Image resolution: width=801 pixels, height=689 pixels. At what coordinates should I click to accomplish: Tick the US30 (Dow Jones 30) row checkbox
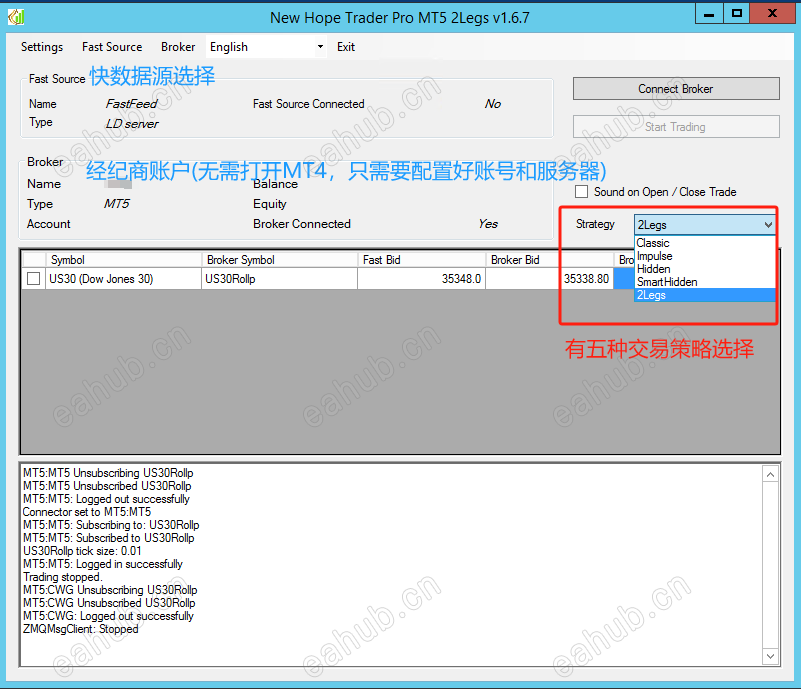click(x=34, y=279)
